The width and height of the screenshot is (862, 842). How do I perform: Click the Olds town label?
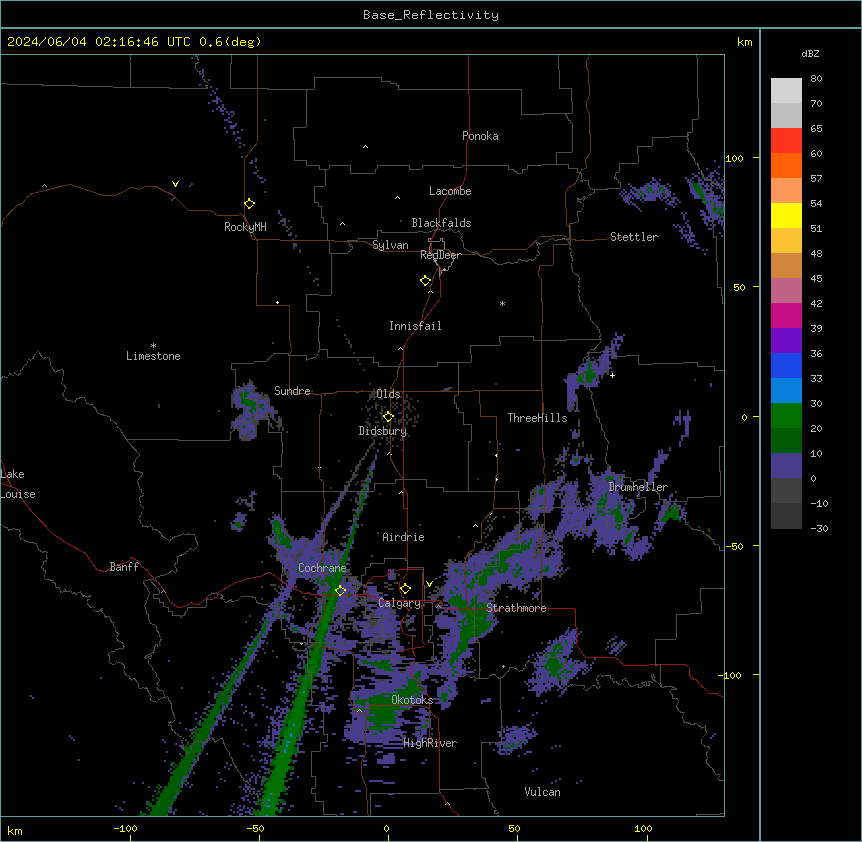(x=388, y=394)
